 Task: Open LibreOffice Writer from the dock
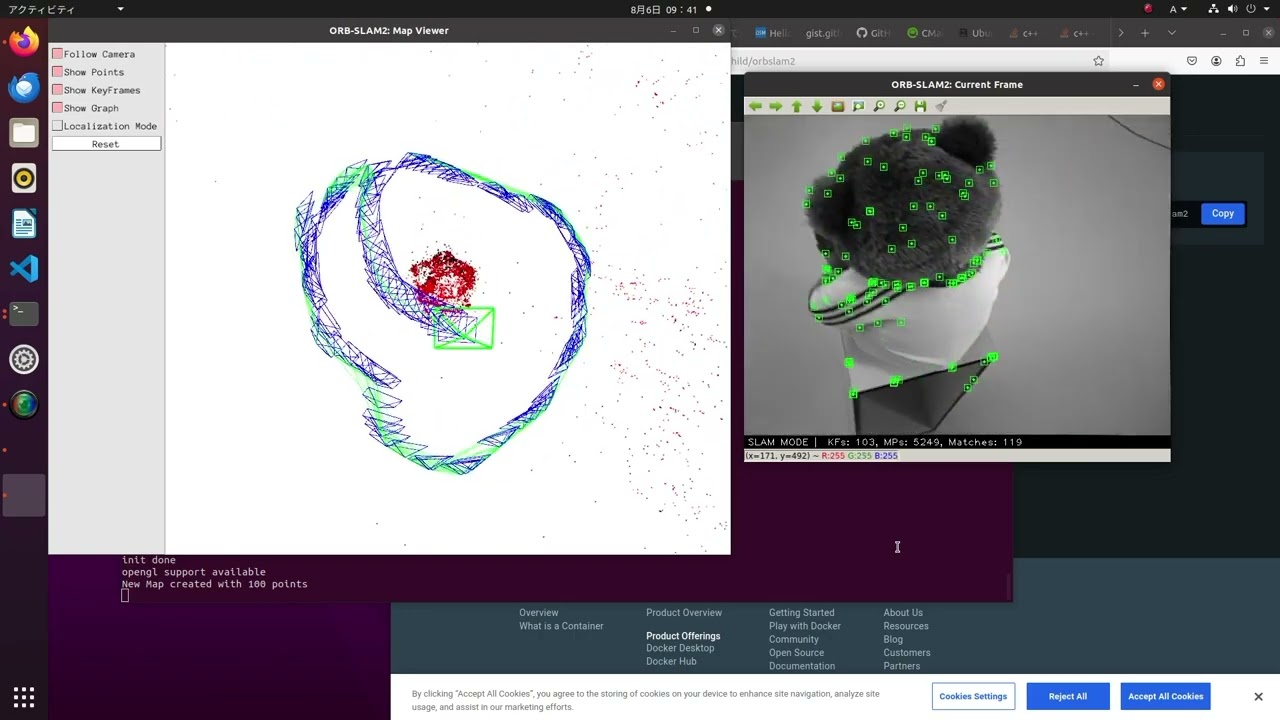[24, 223]
